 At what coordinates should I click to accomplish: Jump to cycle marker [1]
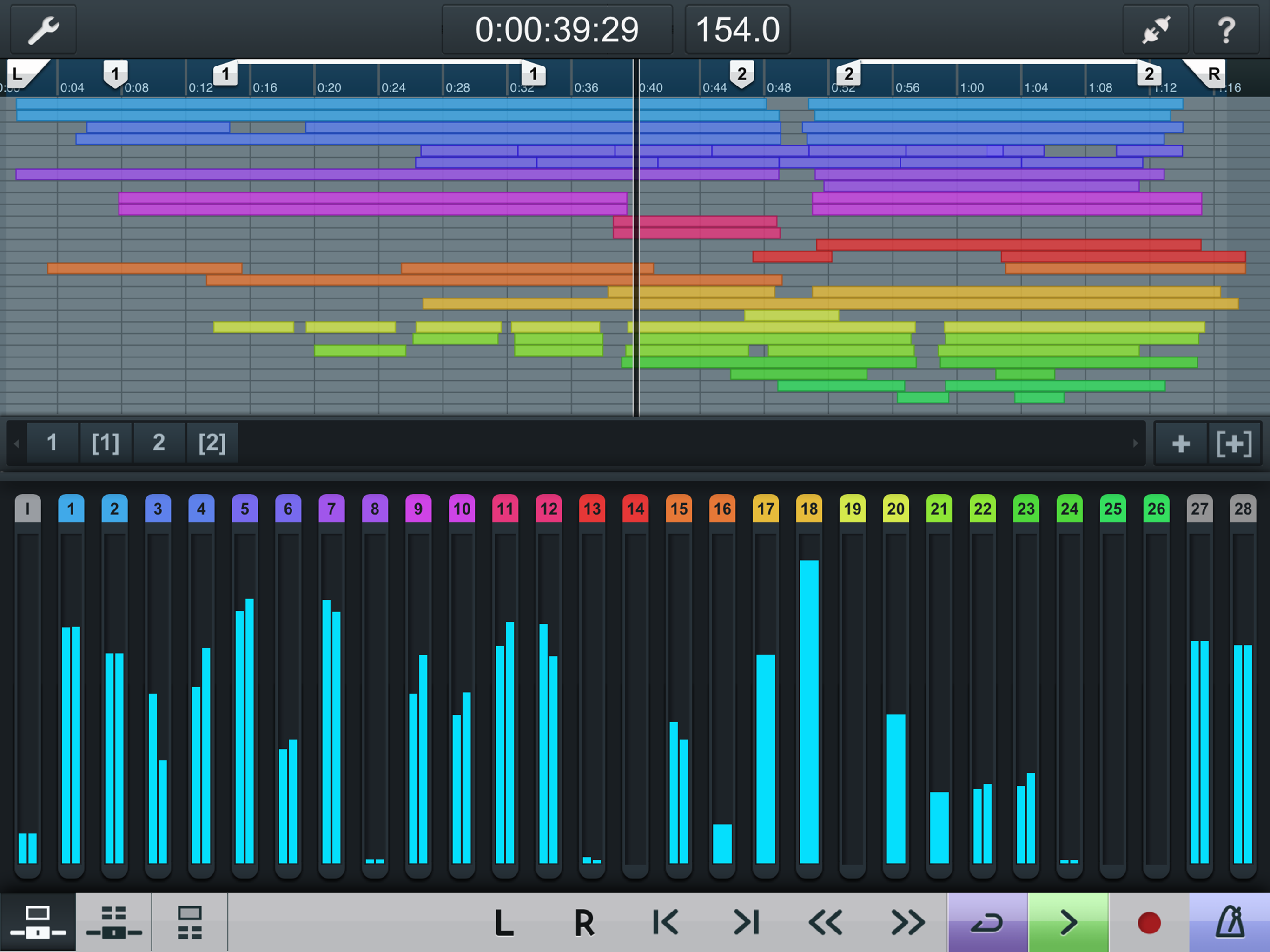[x=106, y=443]
